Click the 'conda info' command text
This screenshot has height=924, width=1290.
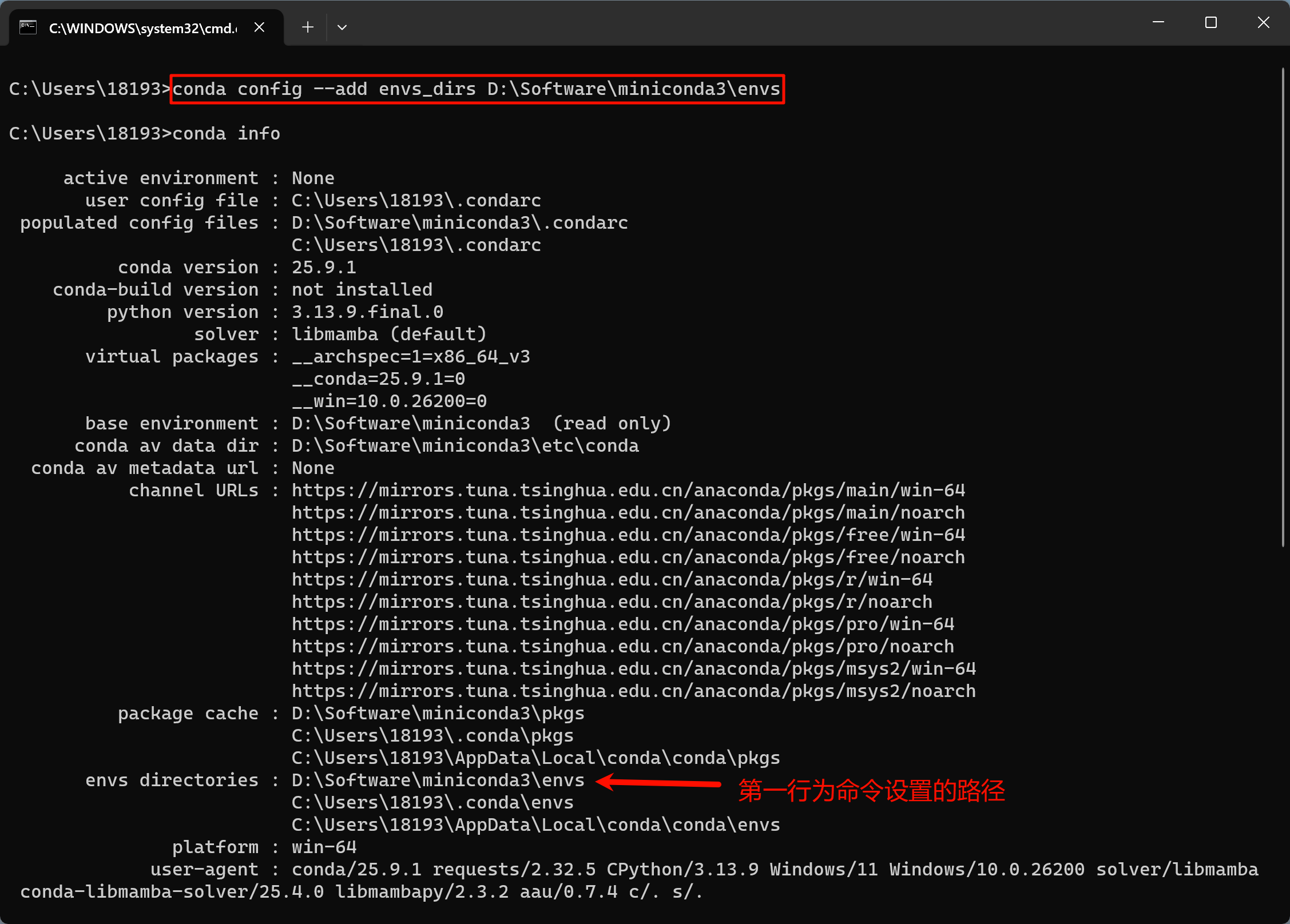click(226, 134)
